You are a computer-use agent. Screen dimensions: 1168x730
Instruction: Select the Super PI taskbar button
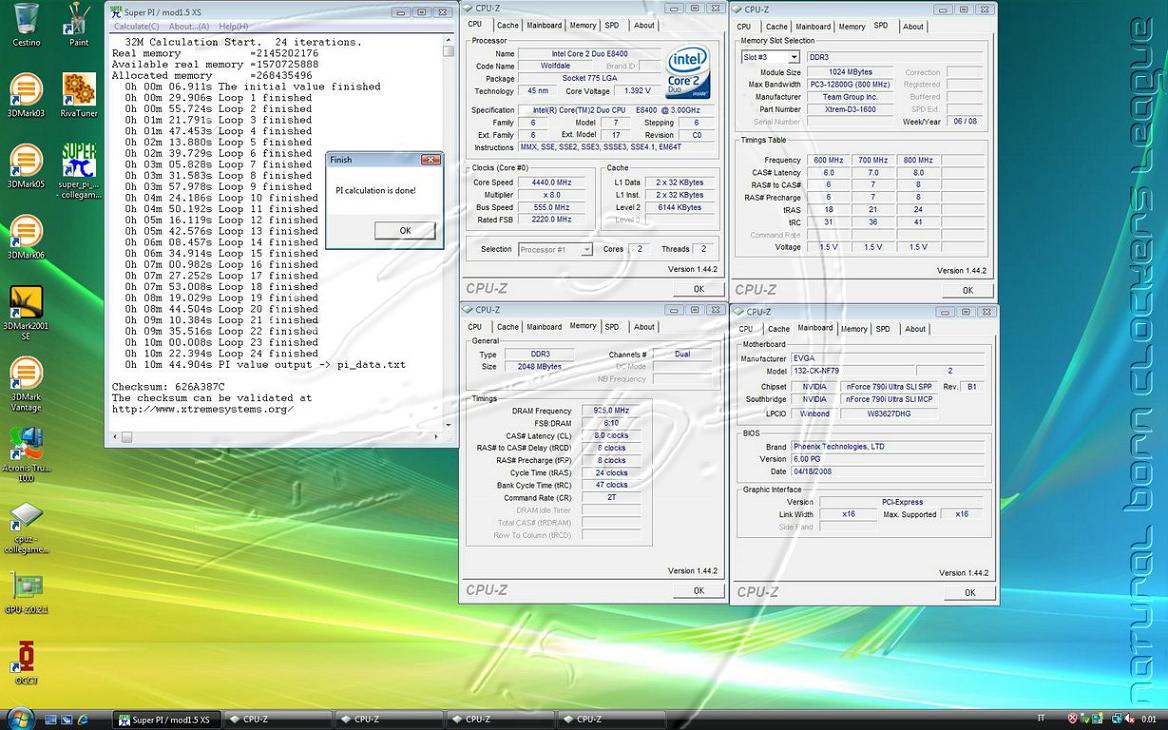pyautogui.click(x=165, y=720)
